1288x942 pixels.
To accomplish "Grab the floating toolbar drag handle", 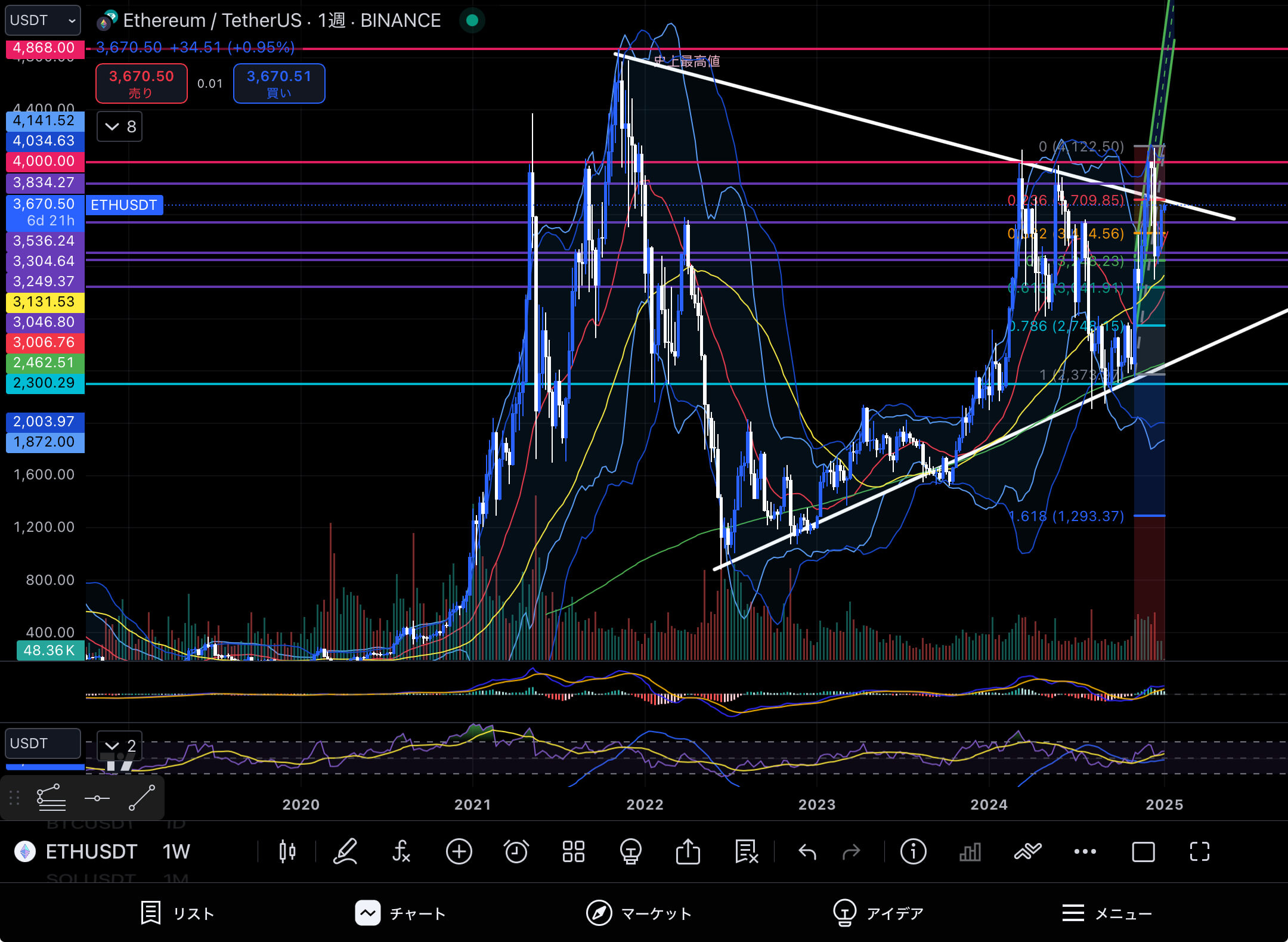I will (x=15, y=798).
